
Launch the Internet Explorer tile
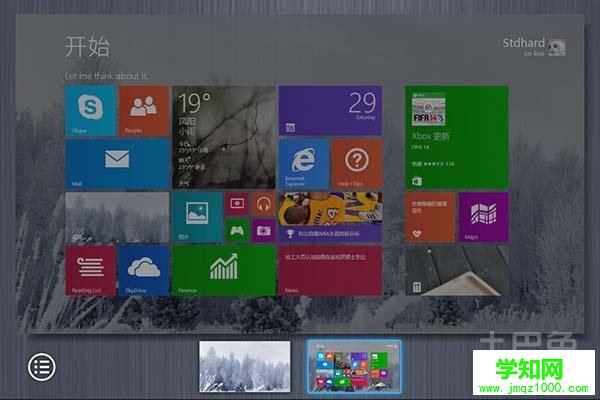coord(304,164)
